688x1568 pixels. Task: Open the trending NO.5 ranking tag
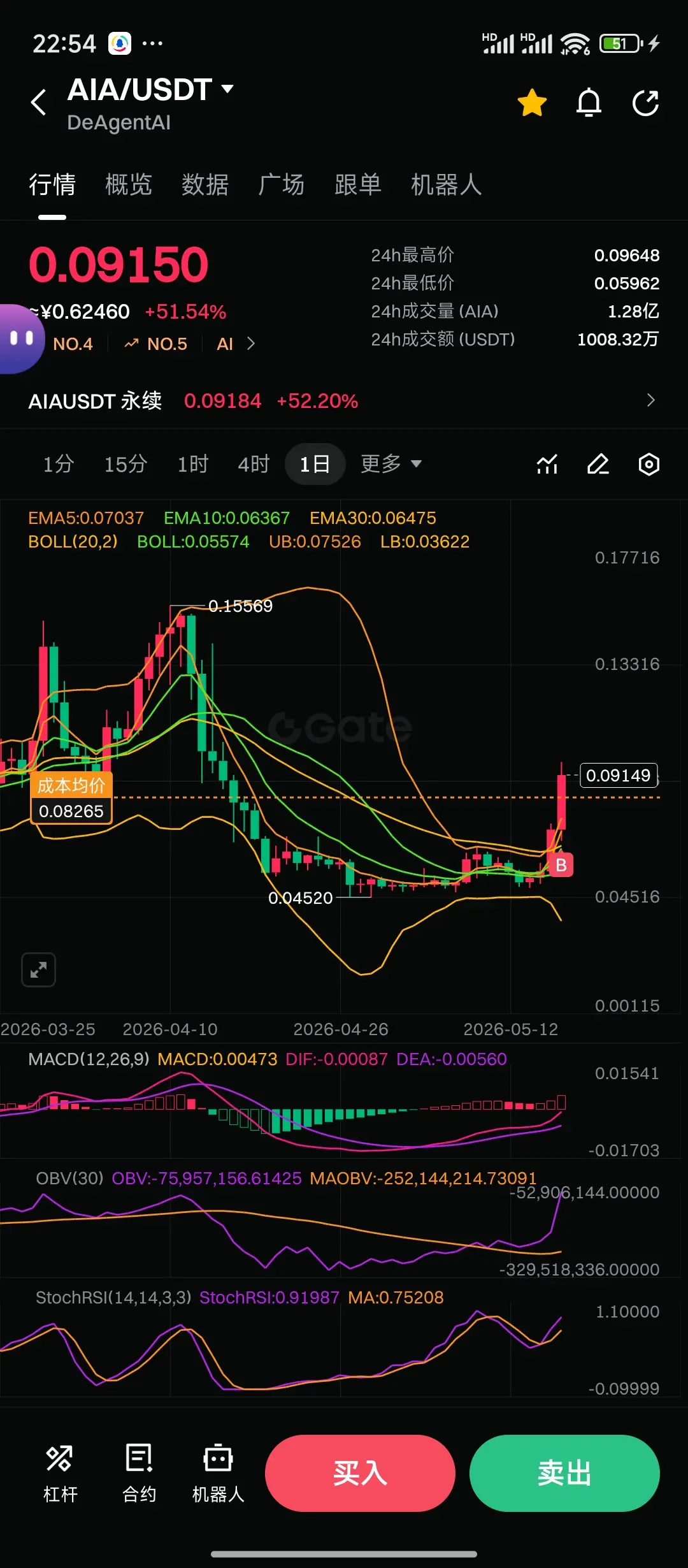156,344
